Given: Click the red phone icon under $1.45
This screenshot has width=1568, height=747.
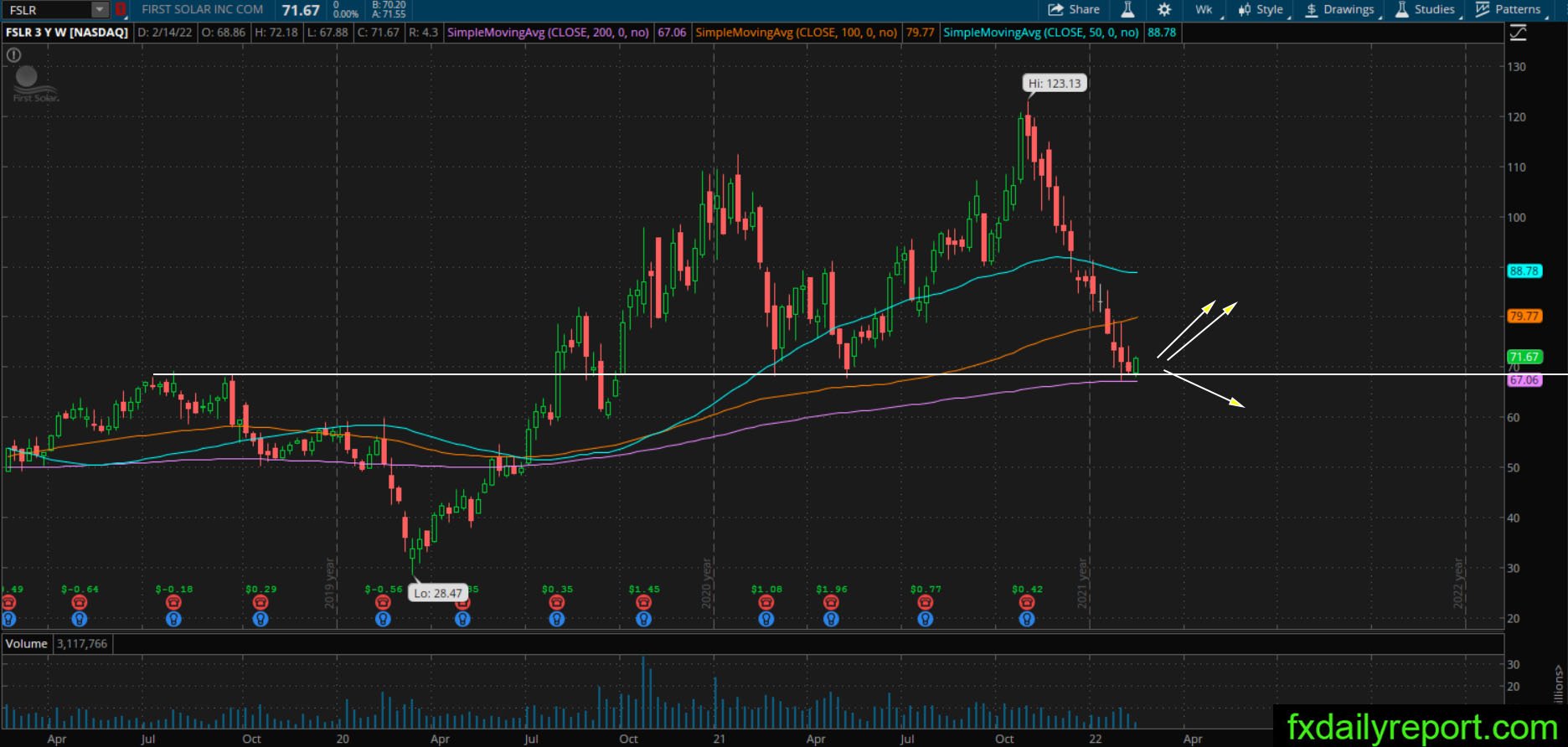Looking at the screenshot, I should pos(643,602).
